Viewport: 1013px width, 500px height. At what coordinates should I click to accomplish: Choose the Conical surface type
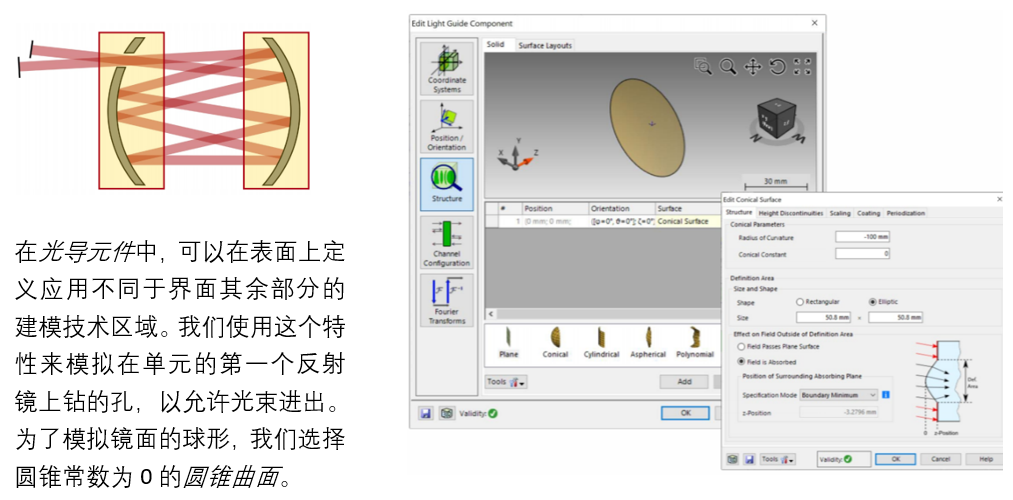(555, 342)
